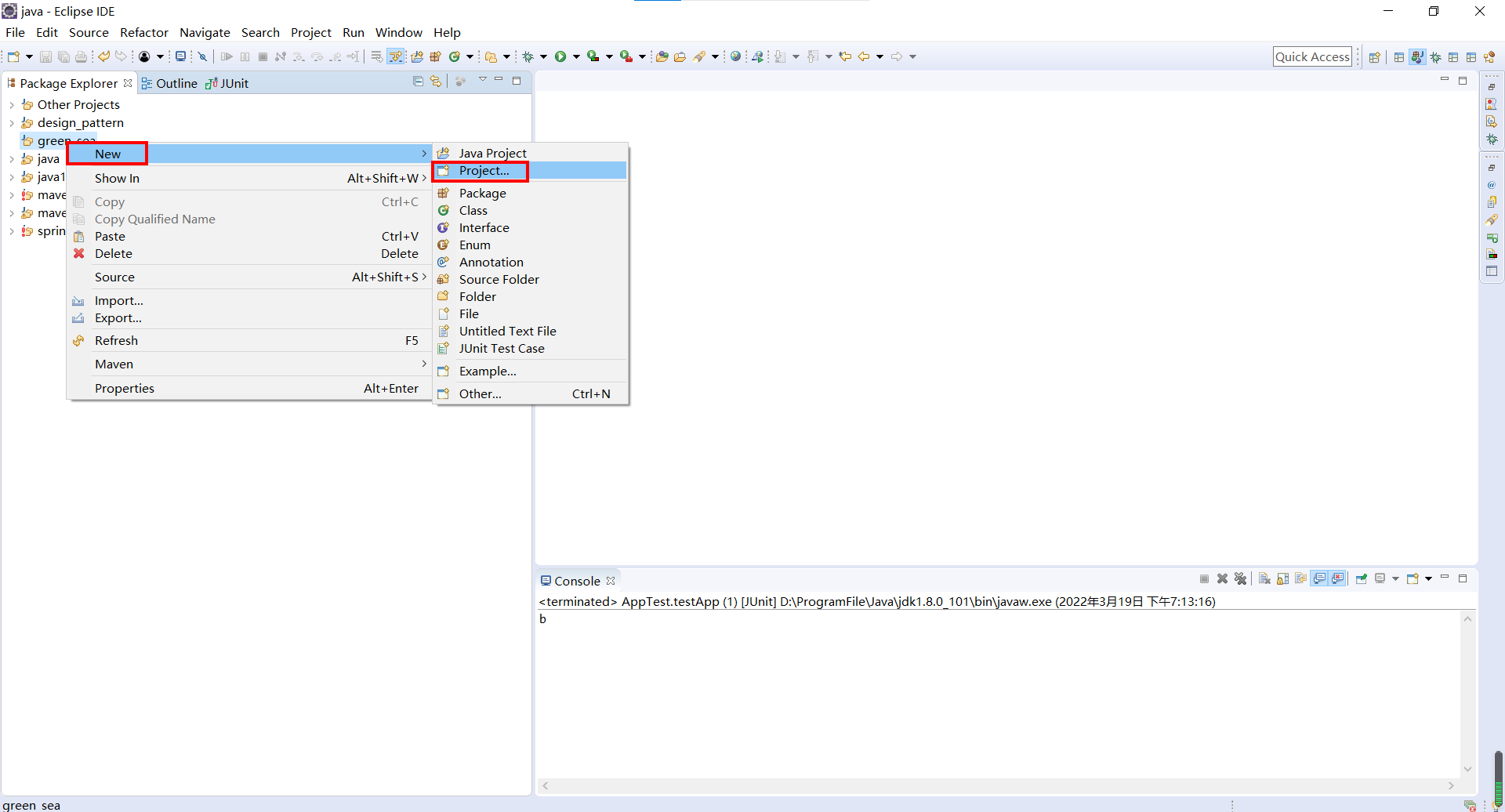Viewport: 1505px width, 812px height.
Task: Click the Open Web Browser globe icon
Action: click(x=735, y=56)
